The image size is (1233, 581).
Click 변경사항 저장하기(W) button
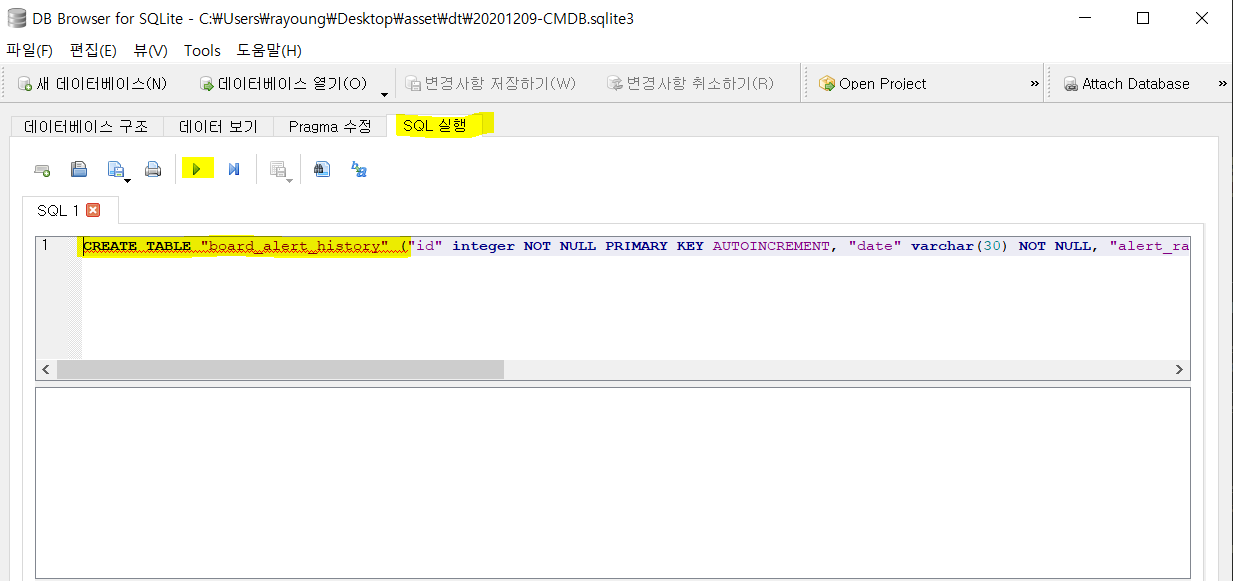[x=490, y=84]
